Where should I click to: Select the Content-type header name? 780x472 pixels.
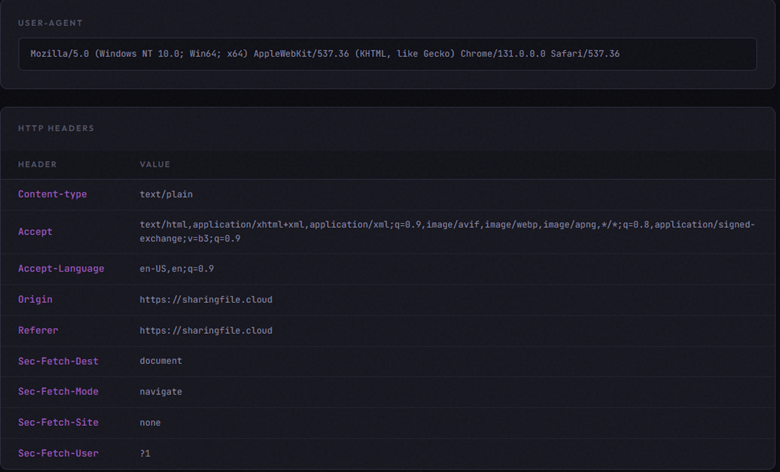52,194
